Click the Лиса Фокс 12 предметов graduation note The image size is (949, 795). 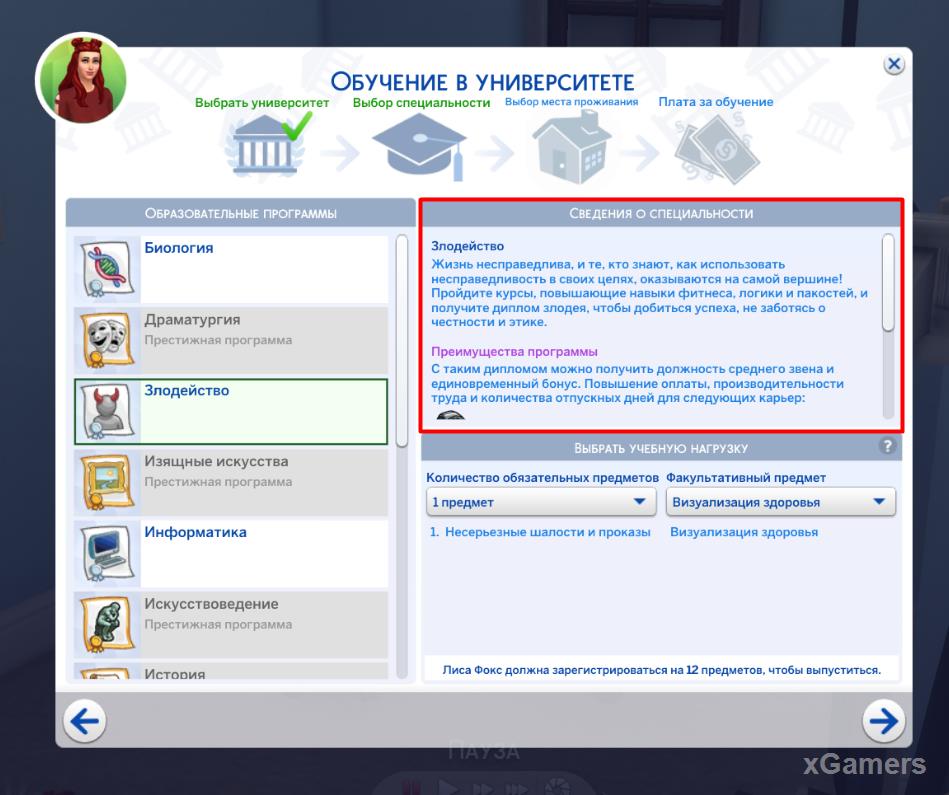[x=662, y=670]
